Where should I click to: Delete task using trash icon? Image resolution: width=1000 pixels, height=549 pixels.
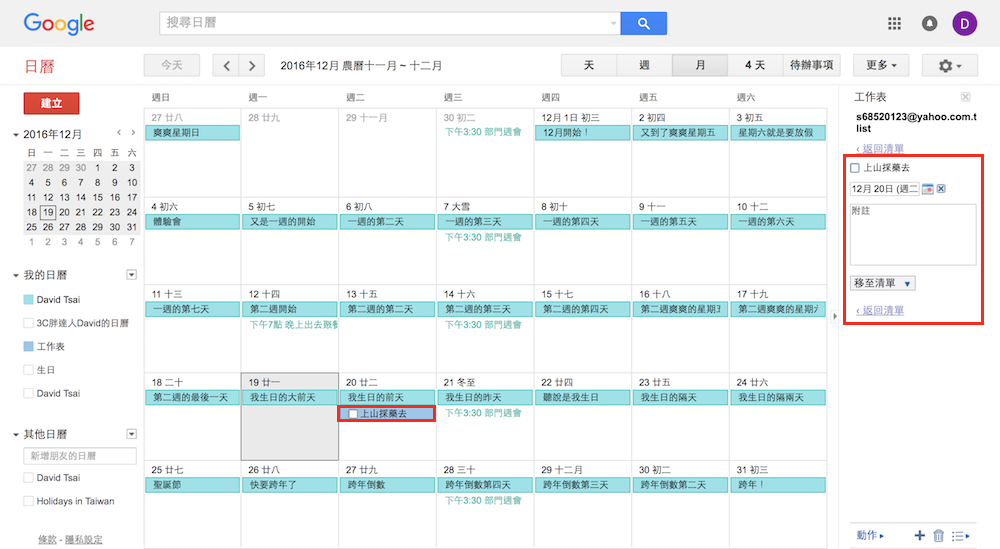[x=938, y=535]
